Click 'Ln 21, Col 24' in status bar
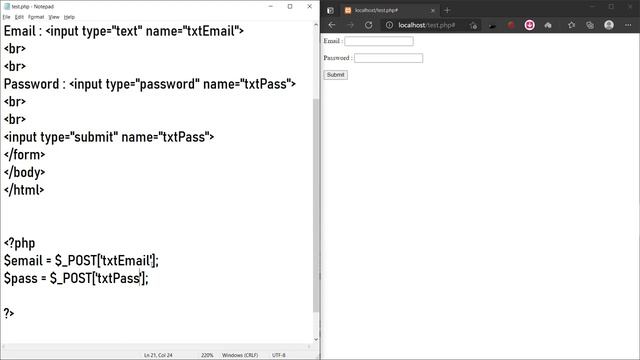Image resolution: width=640 pixels, height=360 pixels. (x=158, y=355)
